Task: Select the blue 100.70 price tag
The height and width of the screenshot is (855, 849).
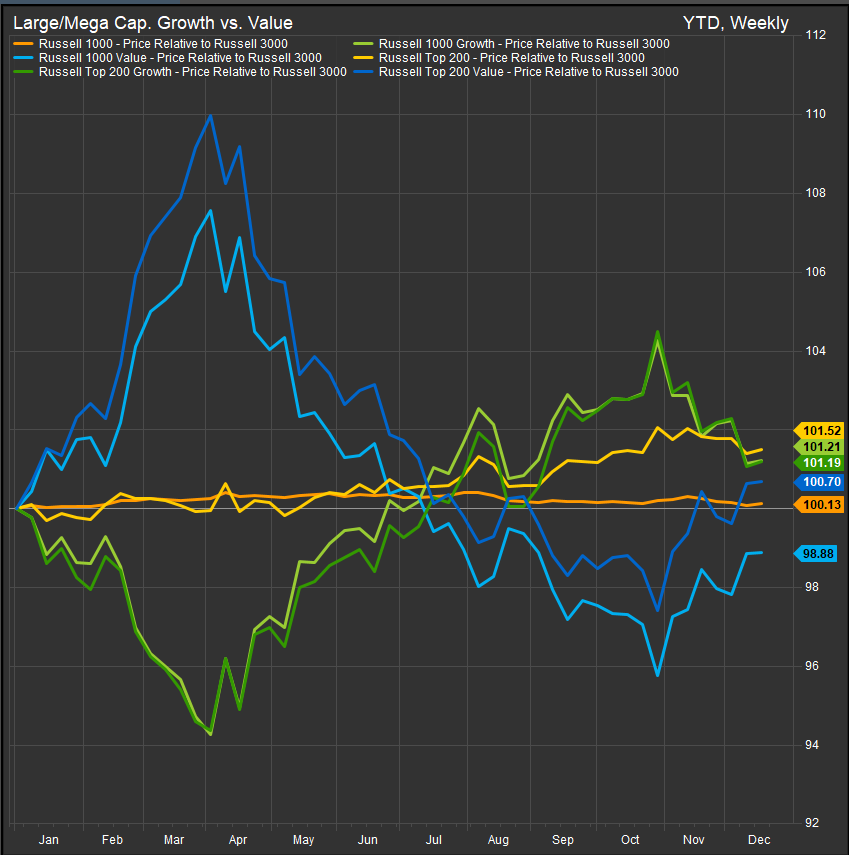Action: pyautogui.click(x=820, y=482)
